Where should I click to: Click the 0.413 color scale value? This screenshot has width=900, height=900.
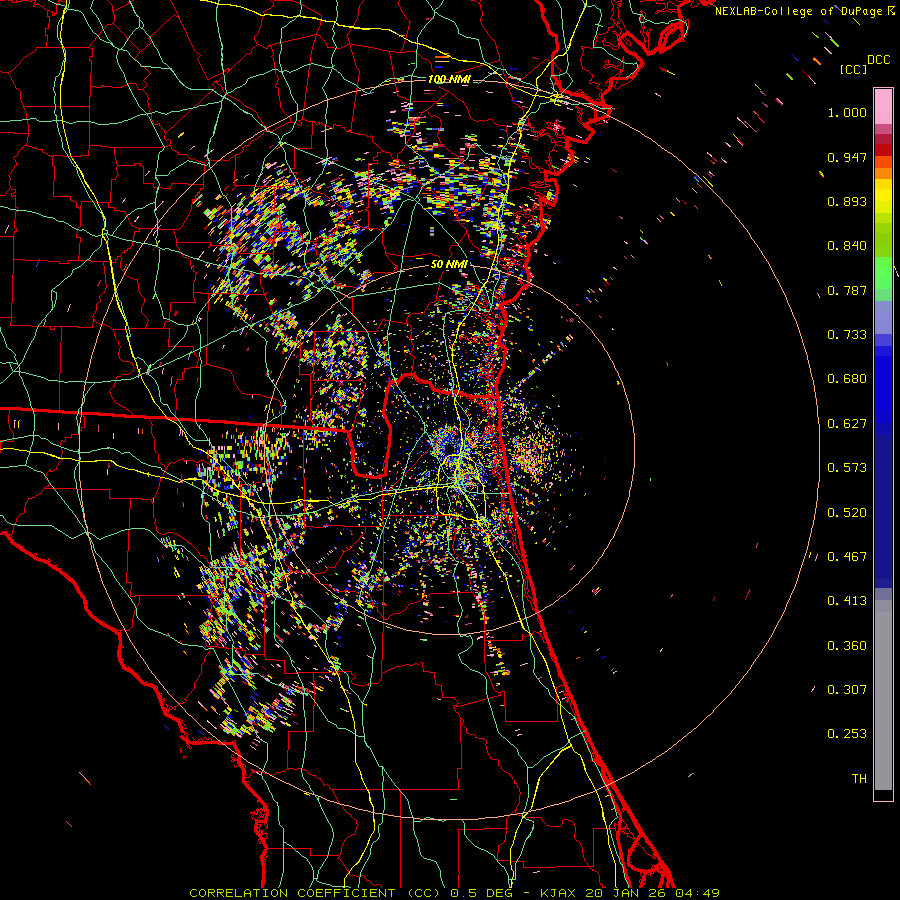(847, 601)
